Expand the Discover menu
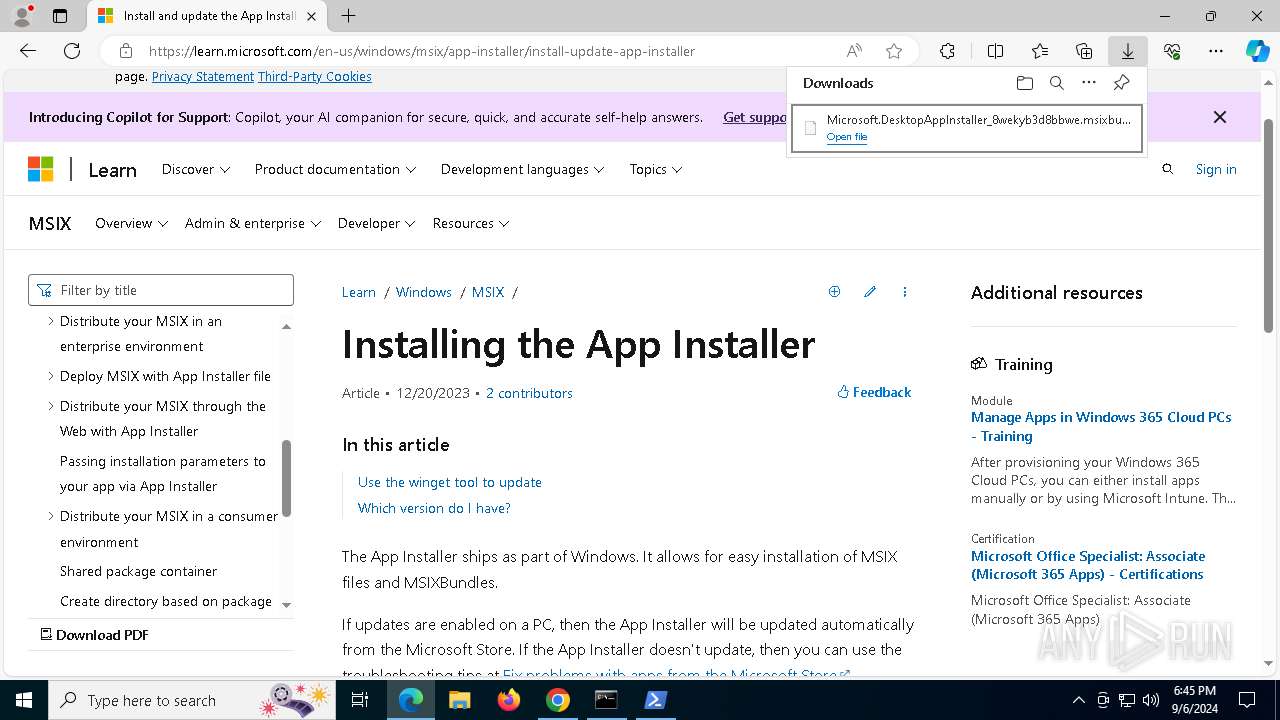 click(196, 169)
